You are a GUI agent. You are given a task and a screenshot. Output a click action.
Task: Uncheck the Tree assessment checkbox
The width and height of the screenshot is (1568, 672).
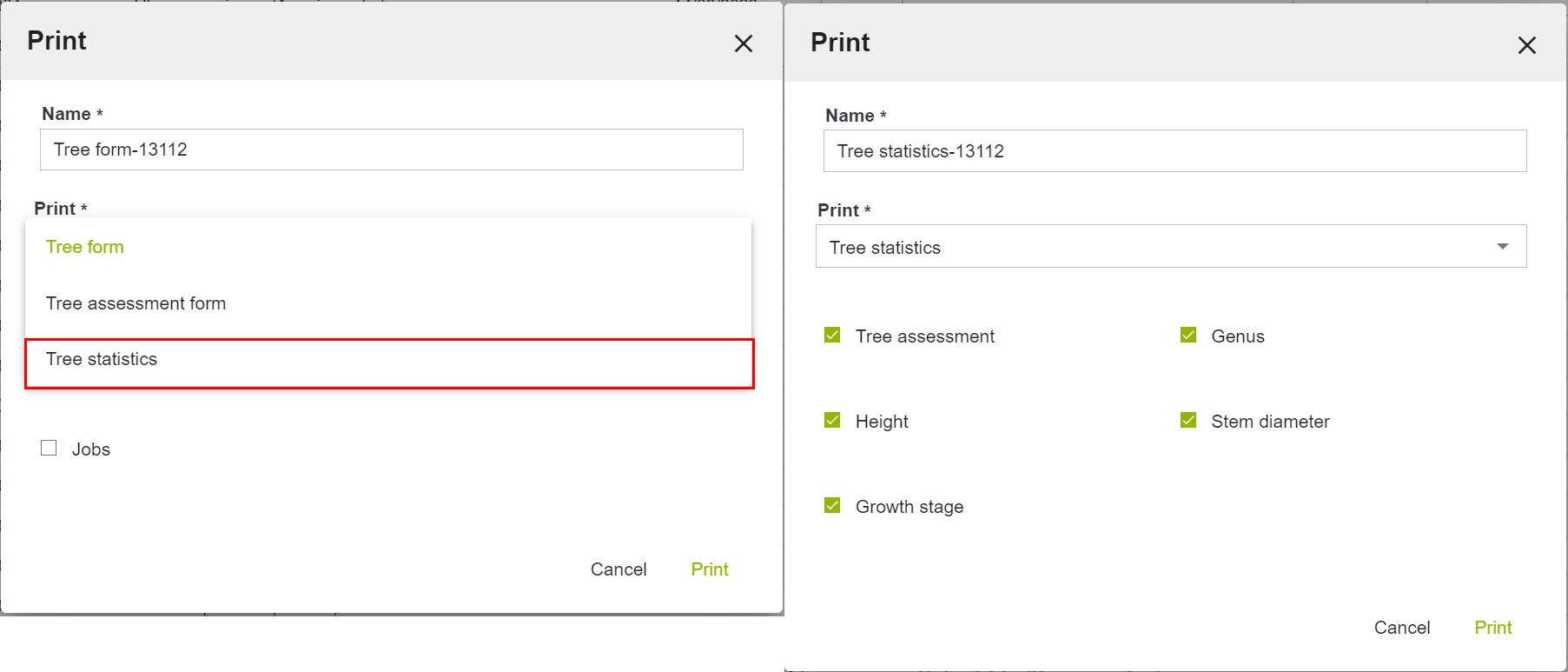[832, 336]
